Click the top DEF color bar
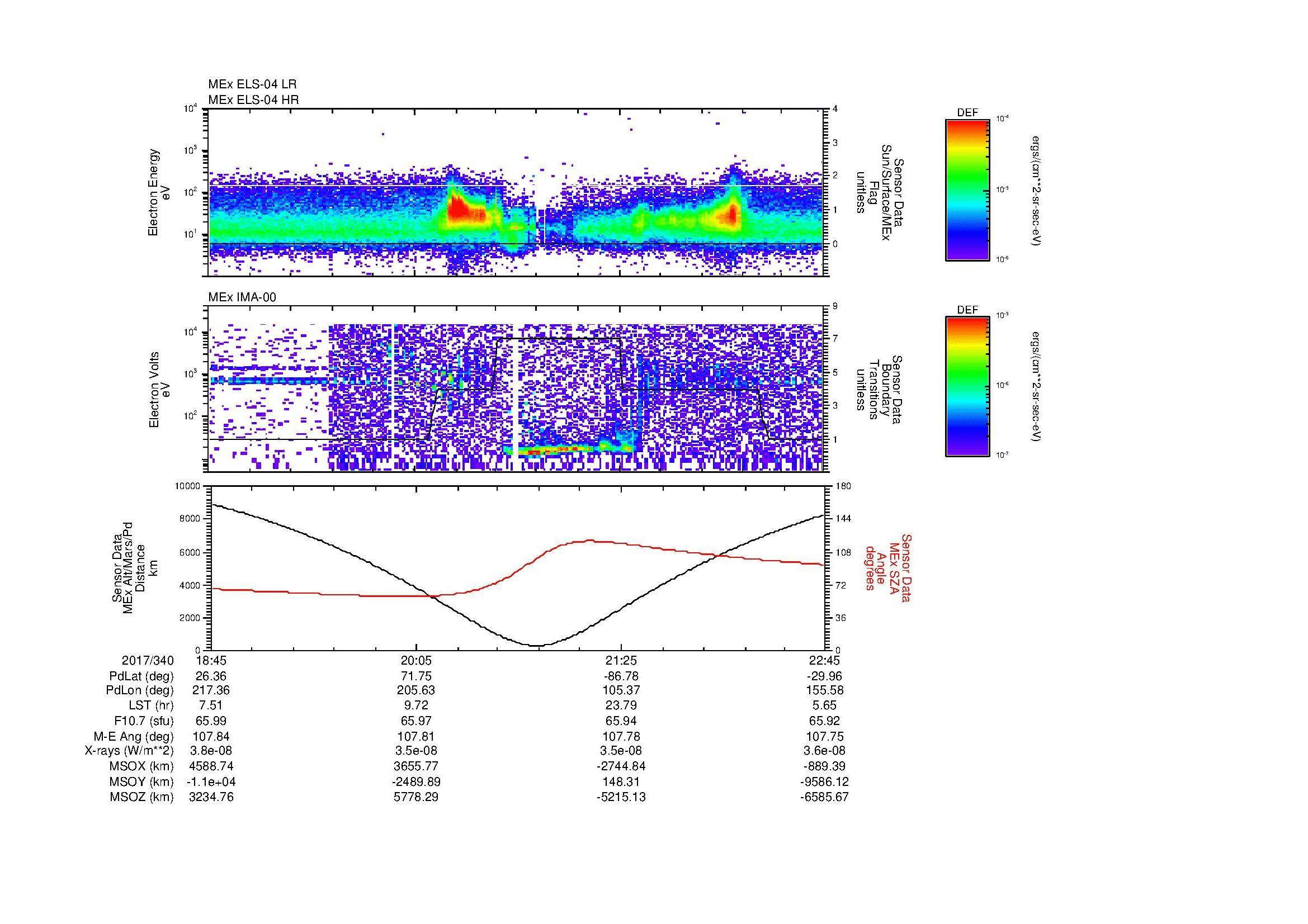Screen dimensions: 1308x924 point(967,190)
